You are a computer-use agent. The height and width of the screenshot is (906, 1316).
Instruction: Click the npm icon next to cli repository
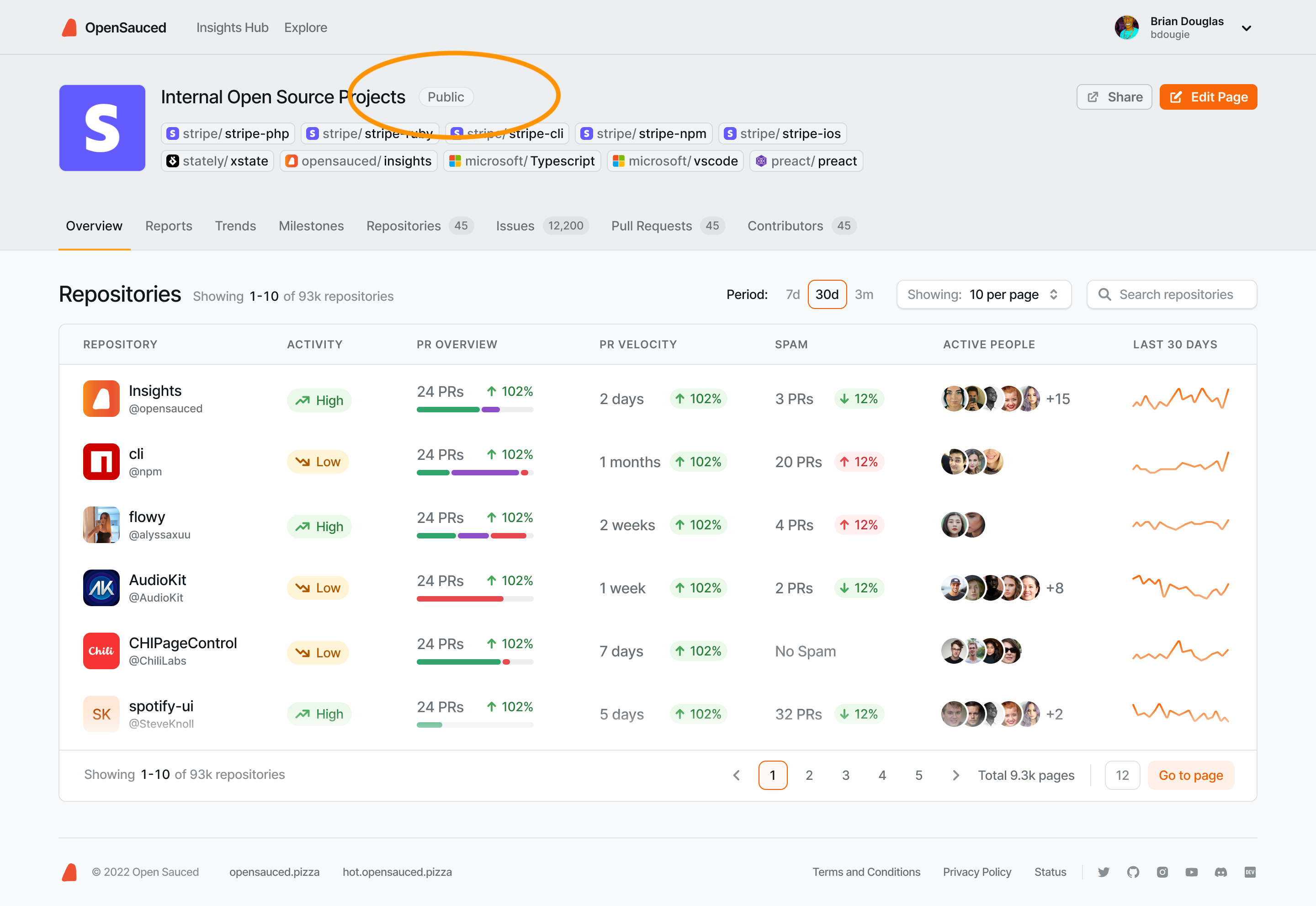(101, 462)
